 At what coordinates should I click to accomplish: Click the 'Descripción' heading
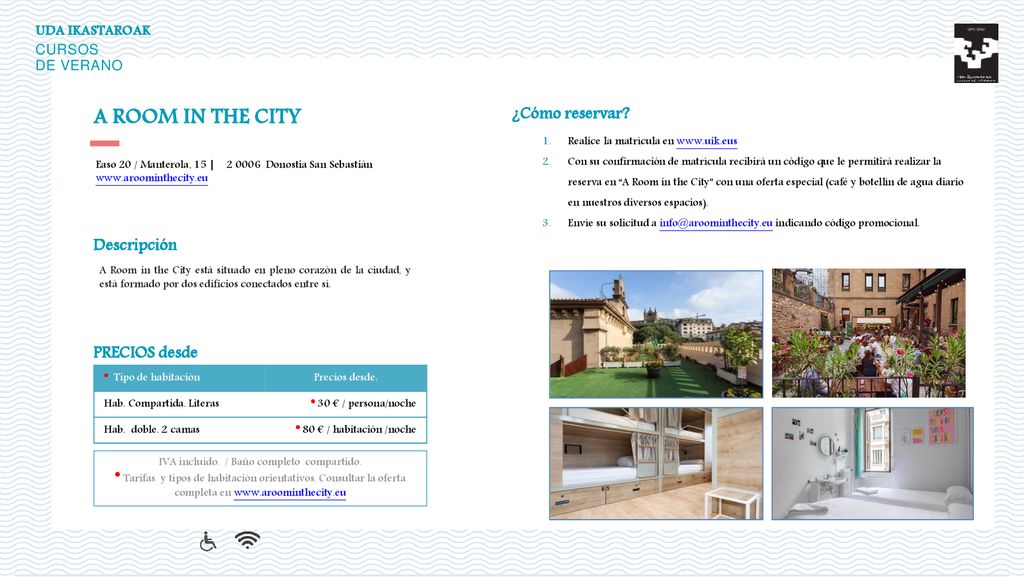[135, 245]
